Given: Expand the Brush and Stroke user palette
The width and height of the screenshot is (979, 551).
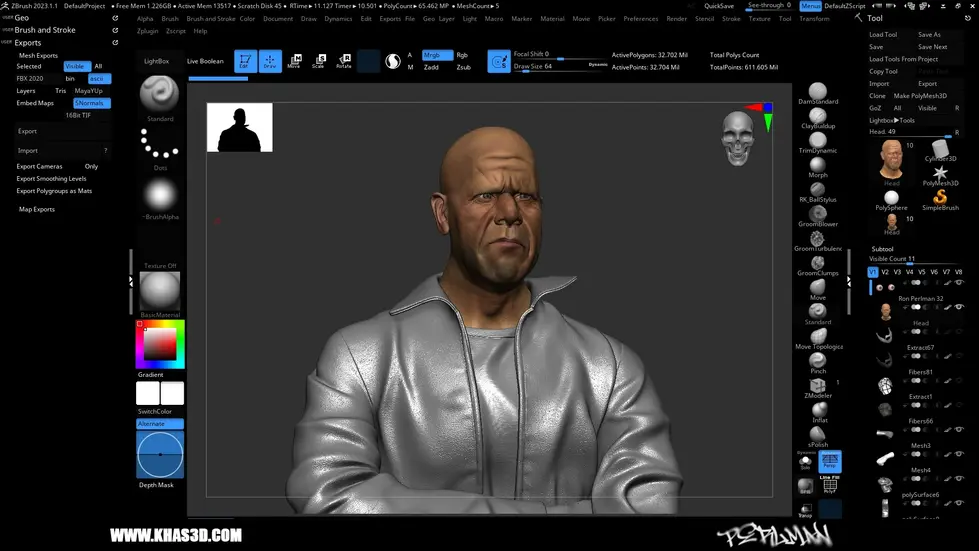Looking at the screenshot, I should click(45, 30).
